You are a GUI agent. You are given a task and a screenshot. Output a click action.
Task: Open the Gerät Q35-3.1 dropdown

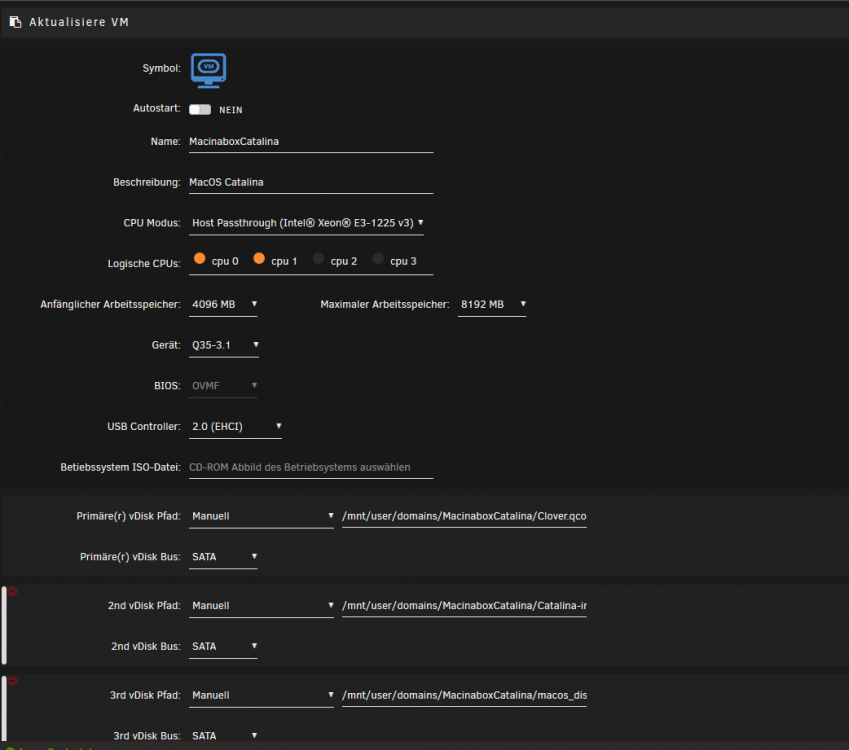(224, 345)
